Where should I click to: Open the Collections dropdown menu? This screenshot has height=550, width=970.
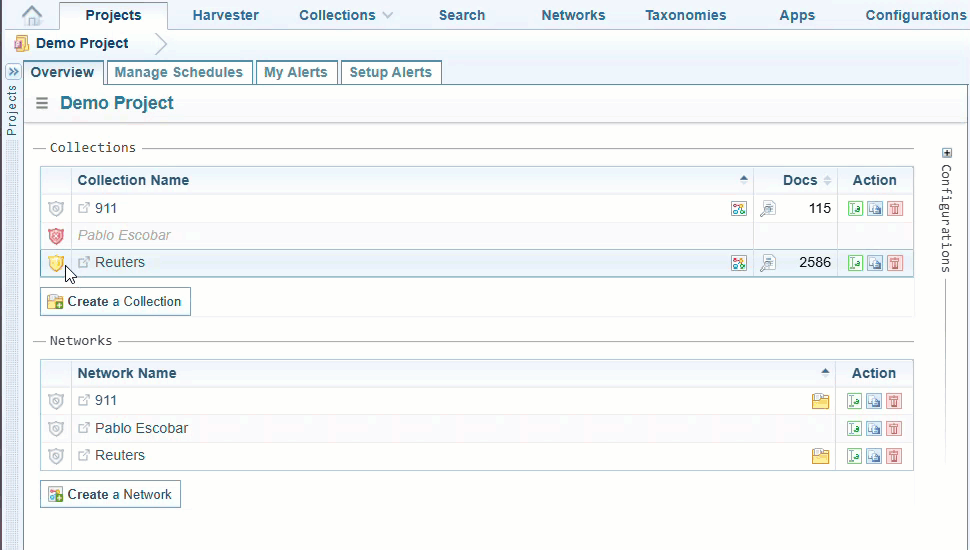346,15
